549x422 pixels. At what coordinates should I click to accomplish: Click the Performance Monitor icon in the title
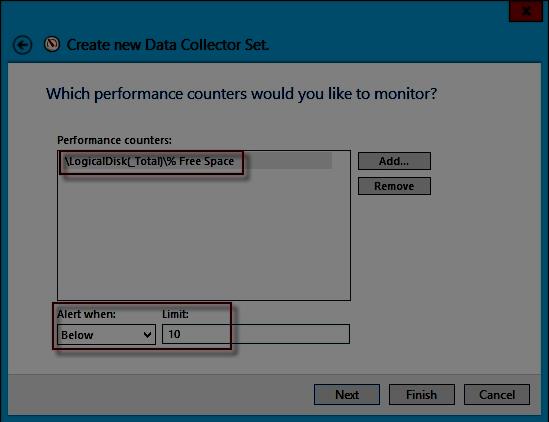pyautogui.click(x=52, y=44)
